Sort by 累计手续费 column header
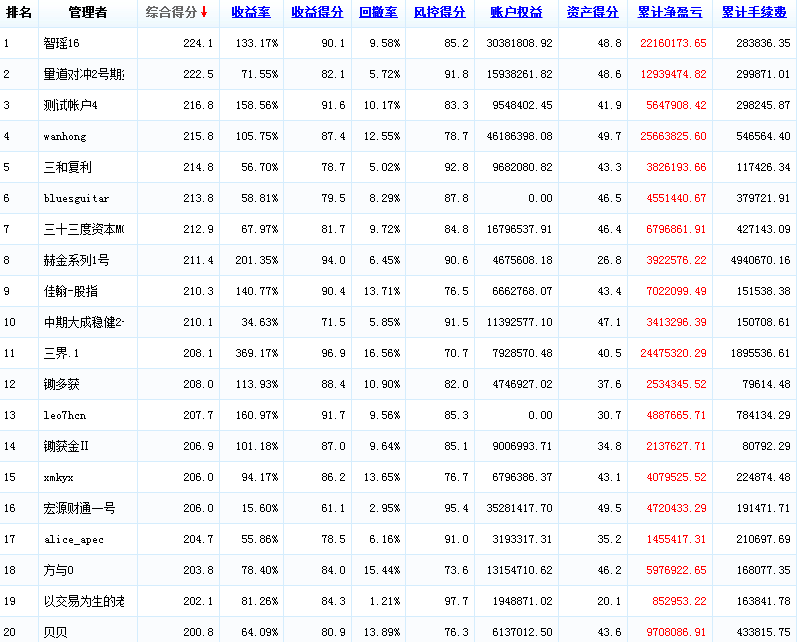The width and height of the screenshot is (797, 642). [755, 13]
